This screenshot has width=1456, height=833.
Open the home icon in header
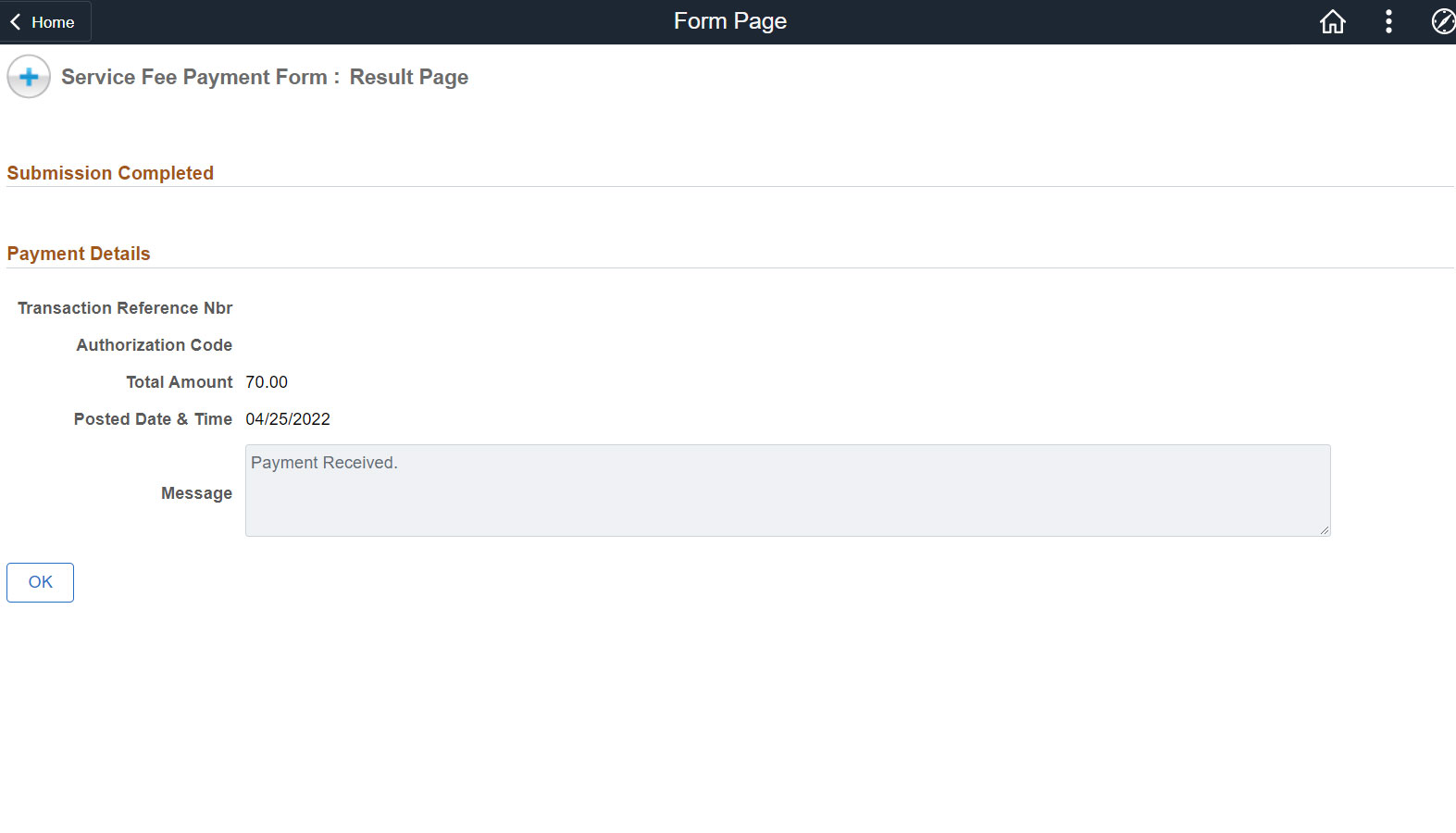[x=1332, y=21]
